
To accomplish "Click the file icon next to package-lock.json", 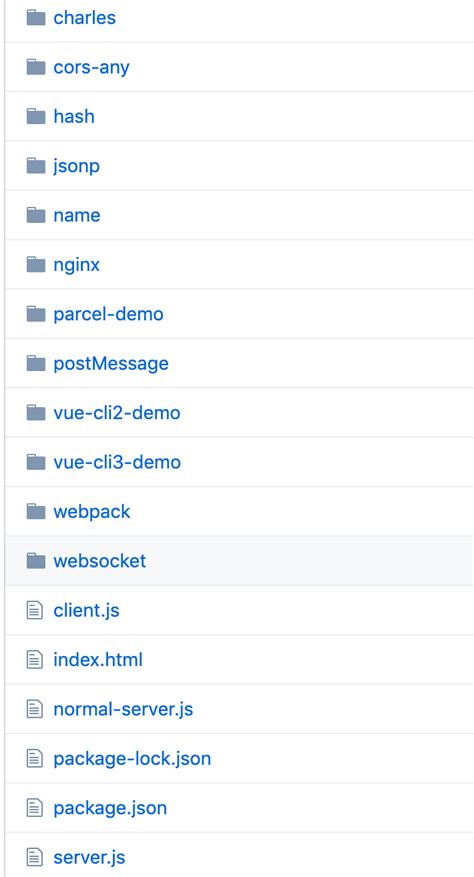I will click(35, 759).
